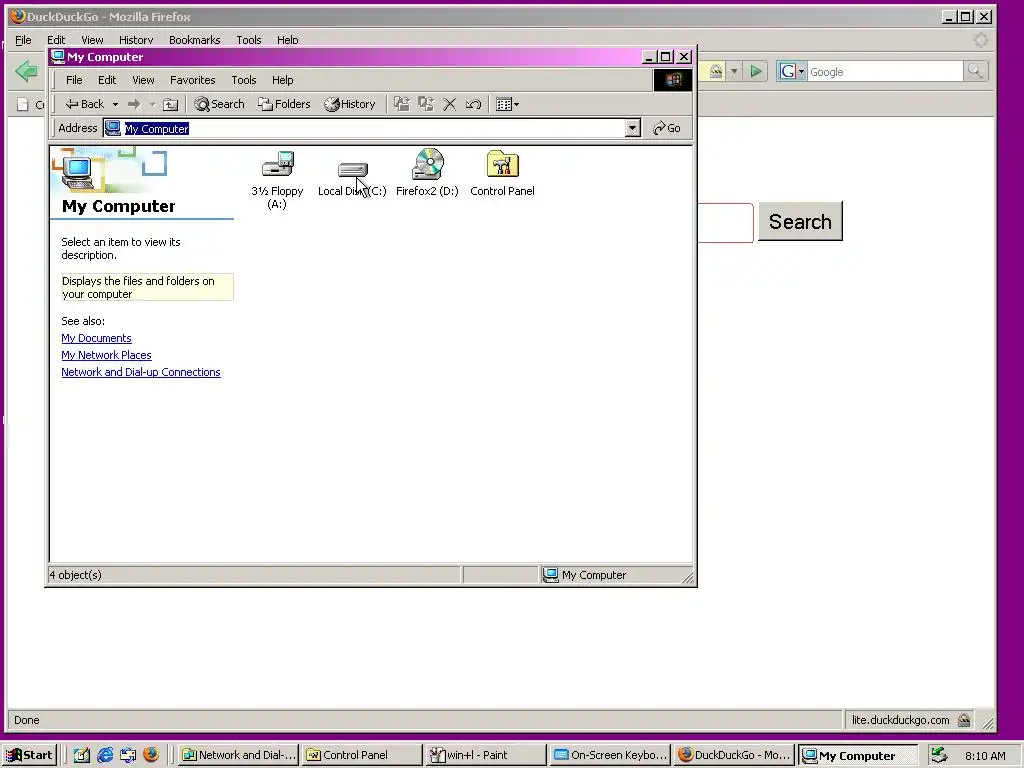Click the lock icon in Firefox status bar

coord(964,720)
